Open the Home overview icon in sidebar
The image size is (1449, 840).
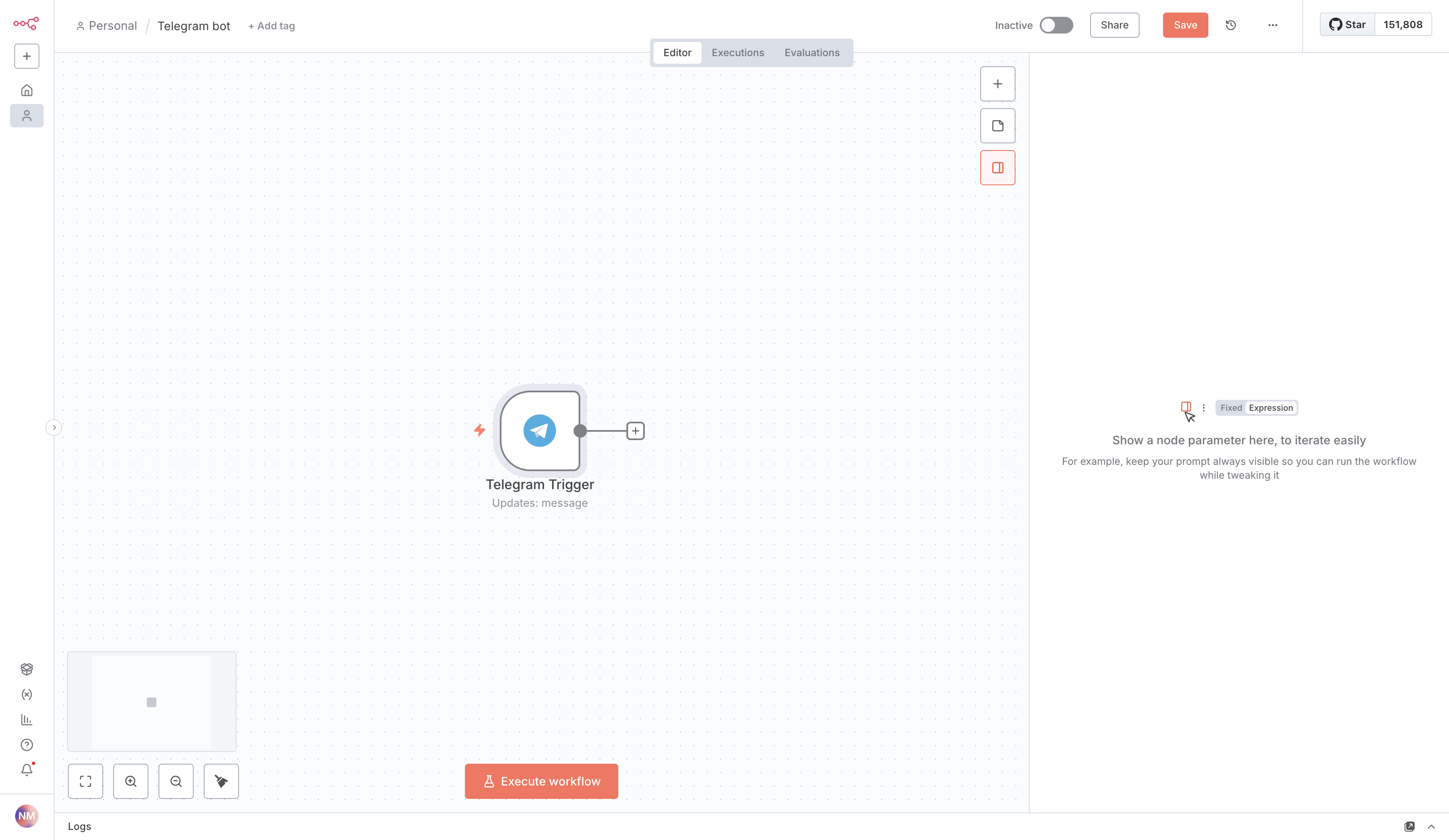pos(26,90)
